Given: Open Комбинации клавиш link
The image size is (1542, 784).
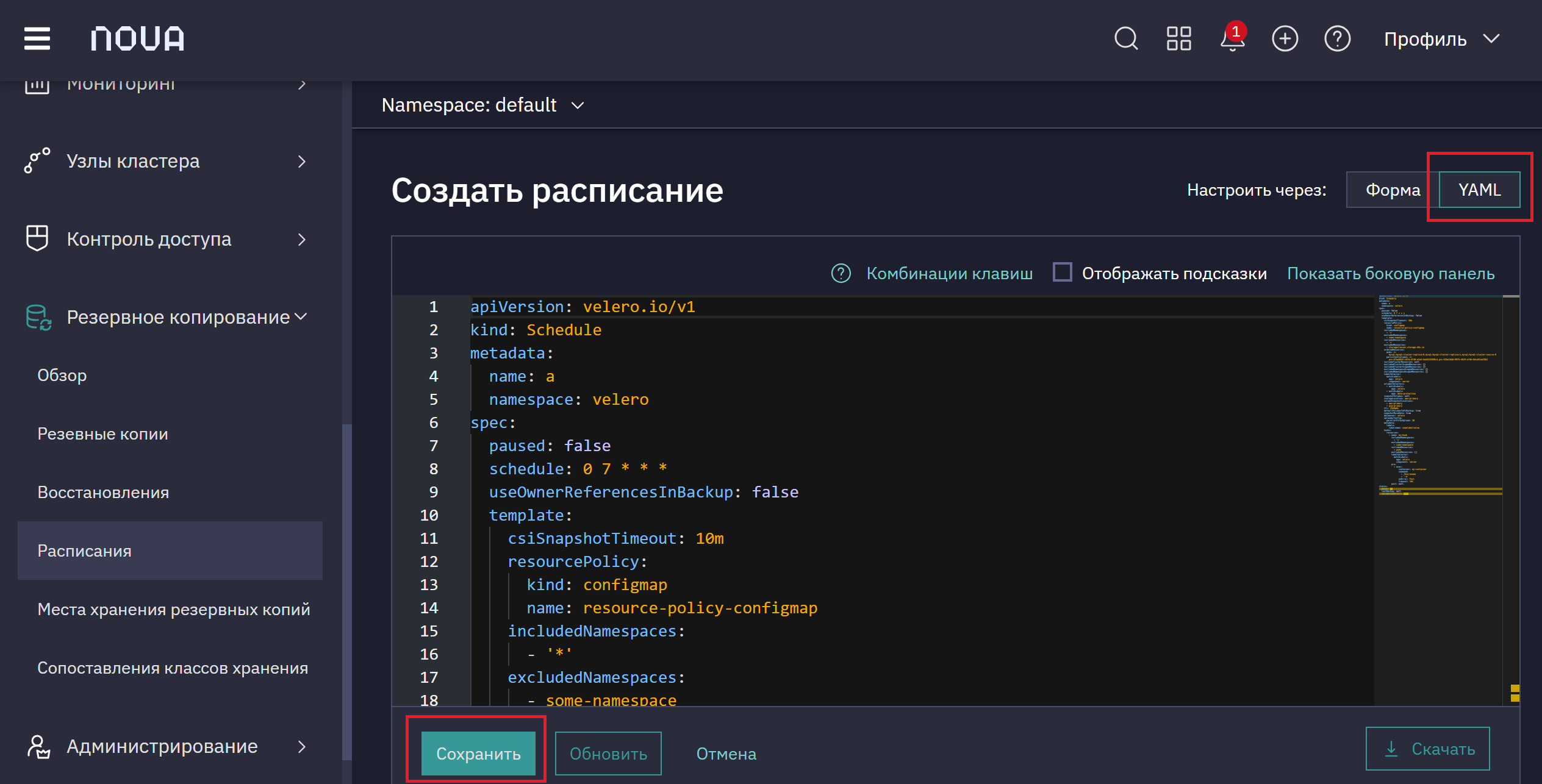Looking at the screenshot, I should [x=950, y=273].
